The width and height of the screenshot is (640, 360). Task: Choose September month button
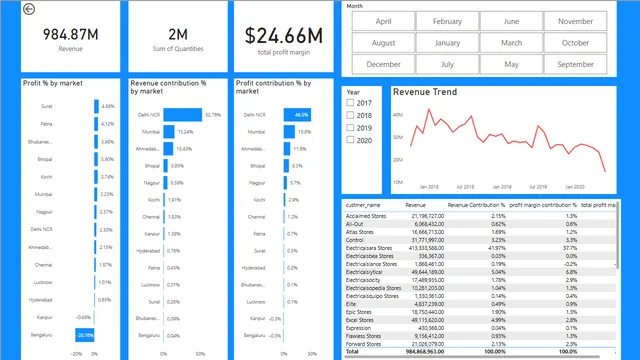coord(576,64)
